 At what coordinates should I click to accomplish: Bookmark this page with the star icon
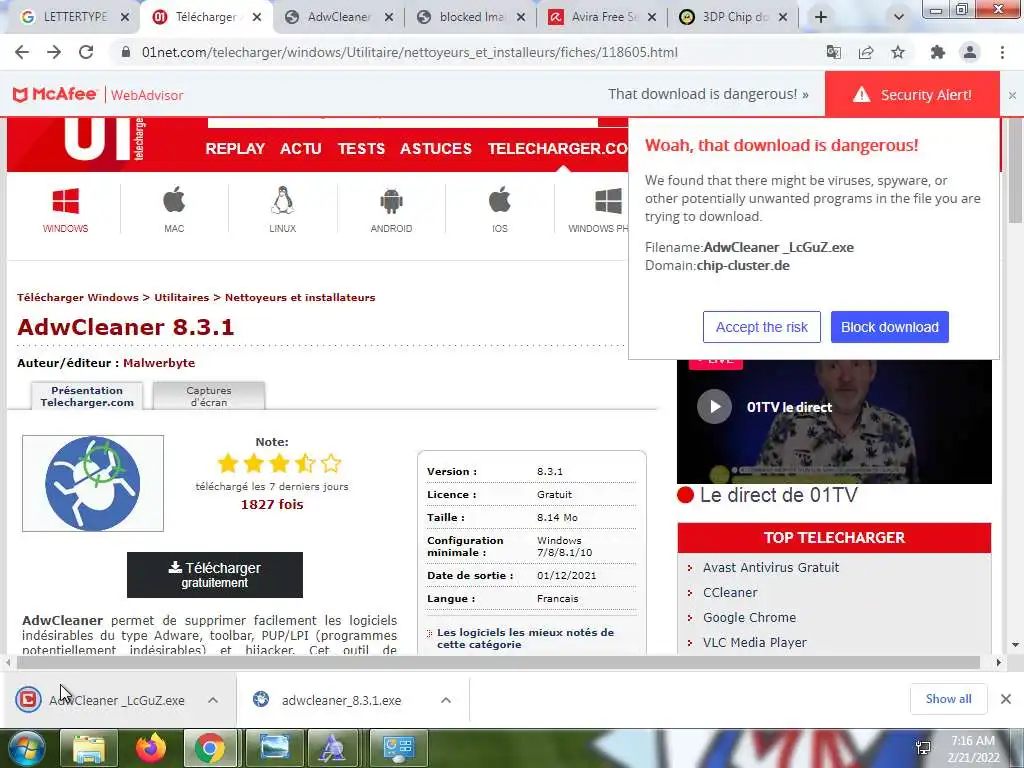tap(898, 52)
